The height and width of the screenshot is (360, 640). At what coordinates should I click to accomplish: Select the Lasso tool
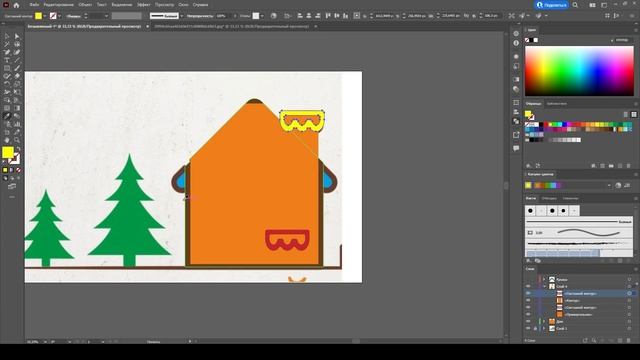17,44
